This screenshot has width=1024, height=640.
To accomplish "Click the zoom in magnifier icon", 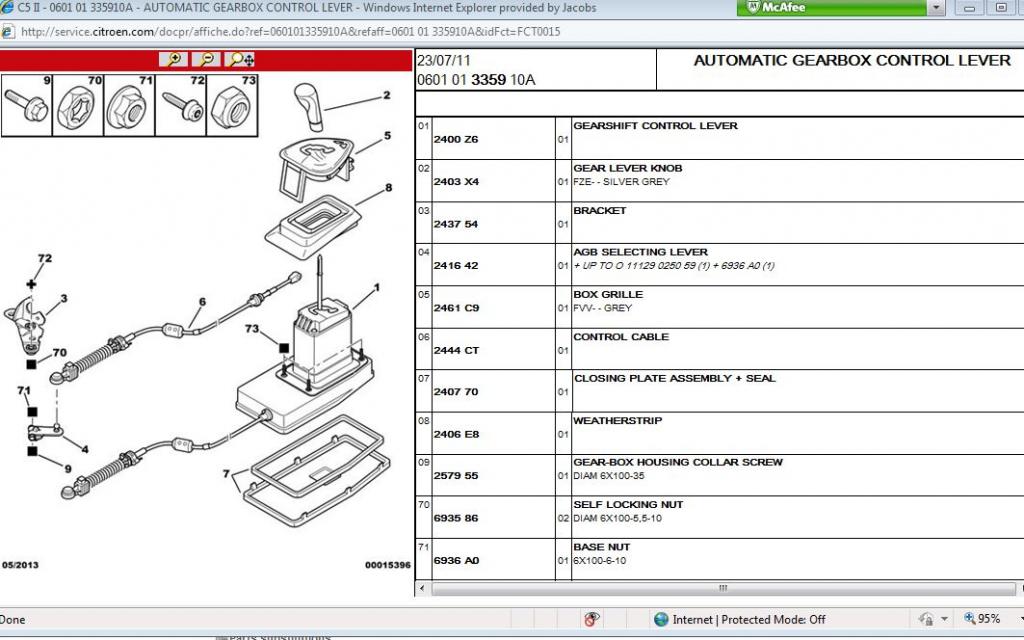I will click(x=174, y=59).
